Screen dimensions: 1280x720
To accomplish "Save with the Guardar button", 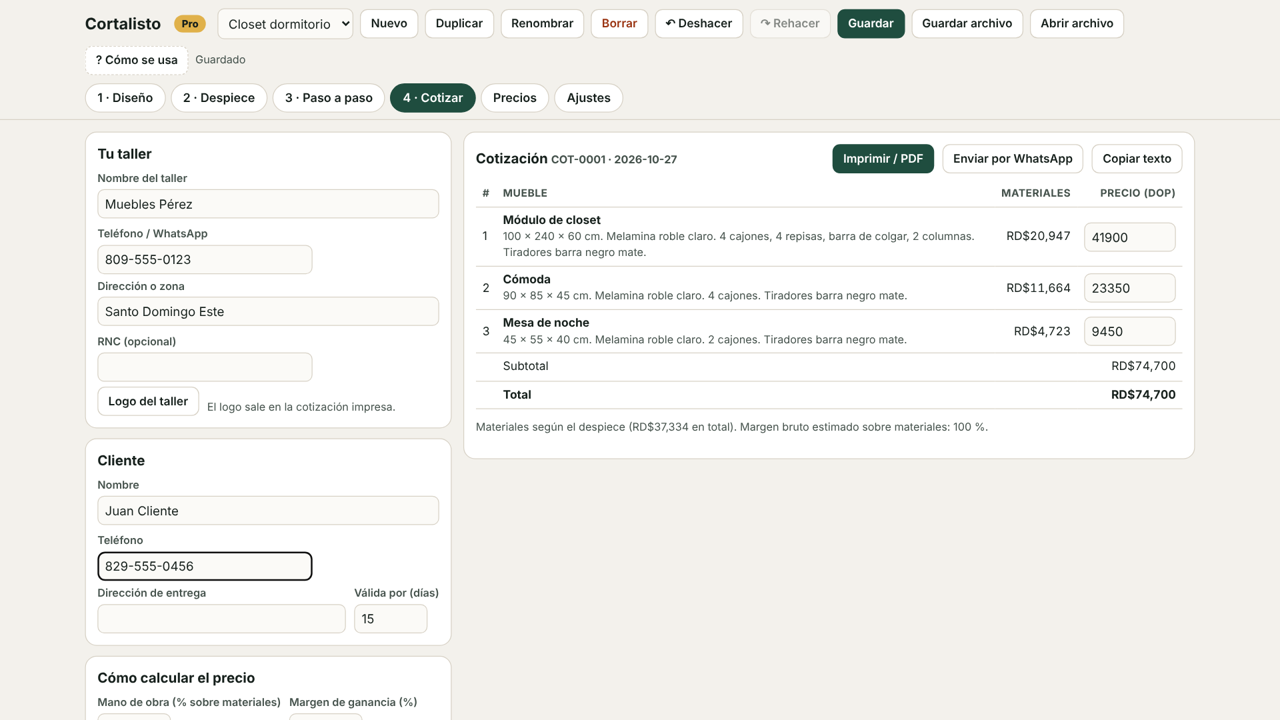I will (x=871, y=23).
